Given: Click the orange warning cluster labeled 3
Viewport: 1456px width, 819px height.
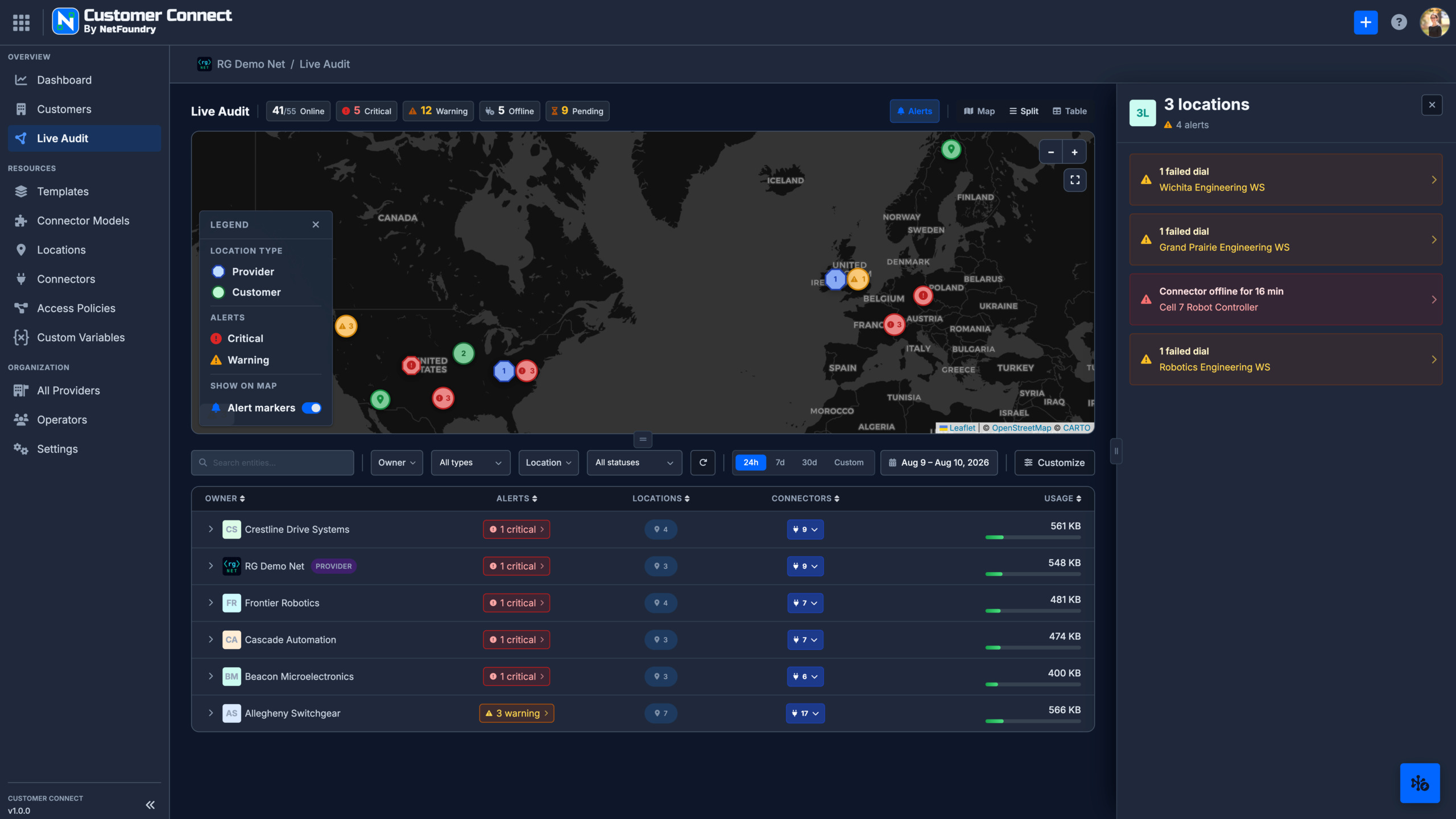Looking at the screenshot, I should point(346,326).
